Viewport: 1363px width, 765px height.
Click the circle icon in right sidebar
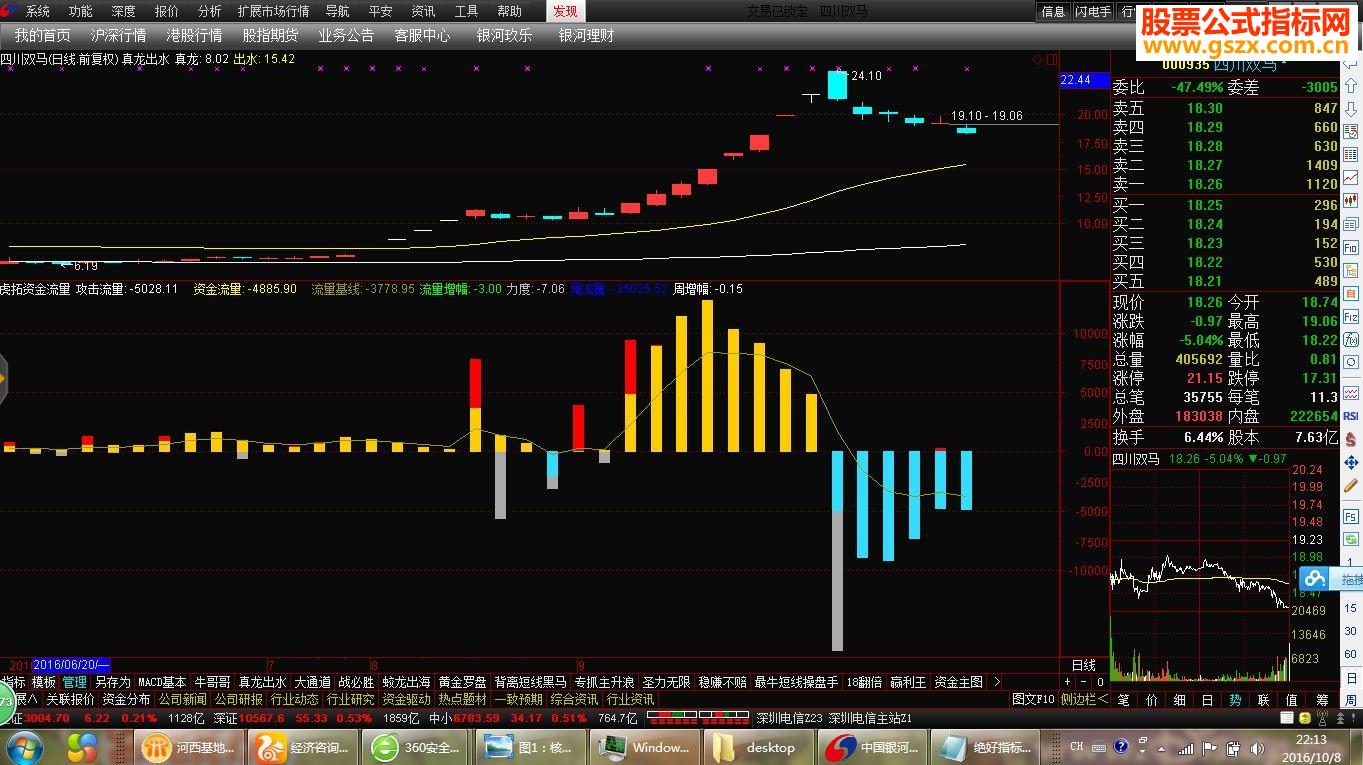(x=1350, y=362)
